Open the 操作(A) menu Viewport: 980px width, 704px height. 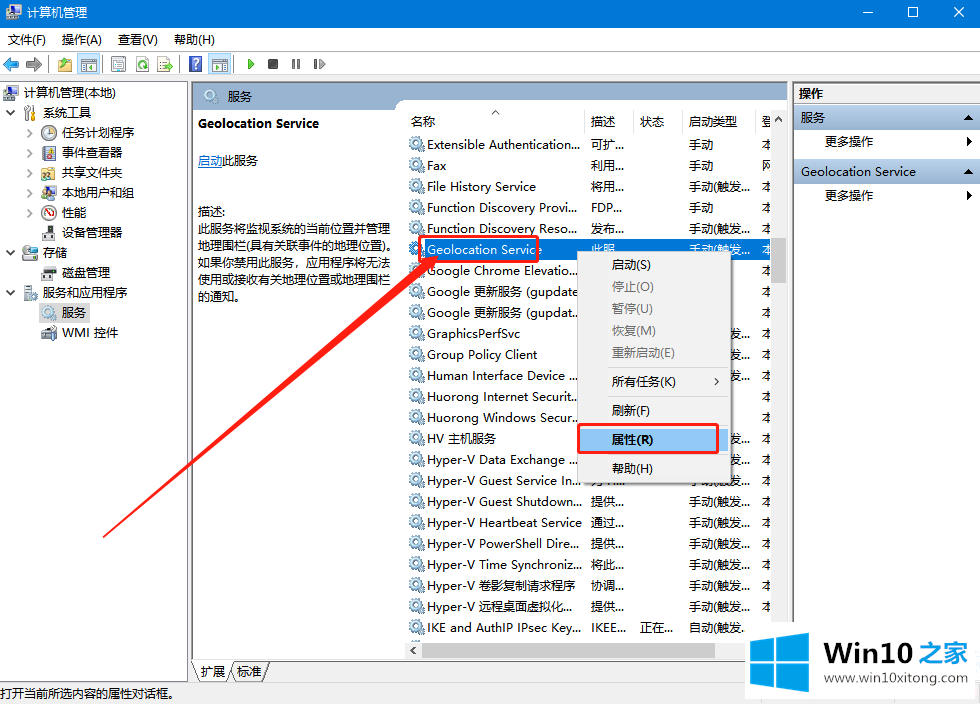coord(81,40)
